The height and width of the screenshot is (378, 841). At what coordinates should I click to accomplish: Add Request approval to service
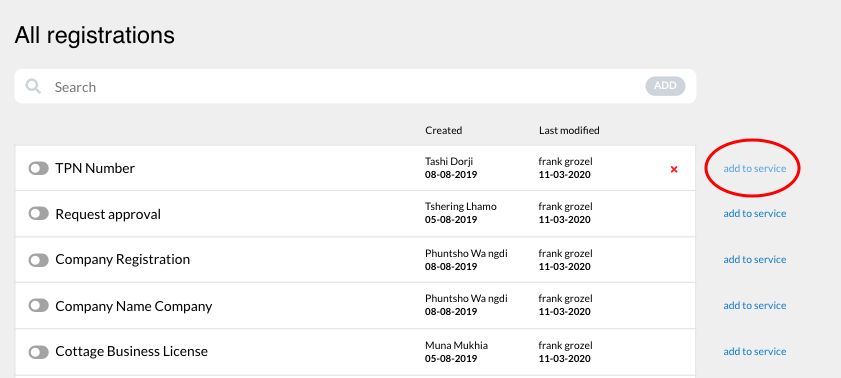pyautogui.click(x=755, y=213)
